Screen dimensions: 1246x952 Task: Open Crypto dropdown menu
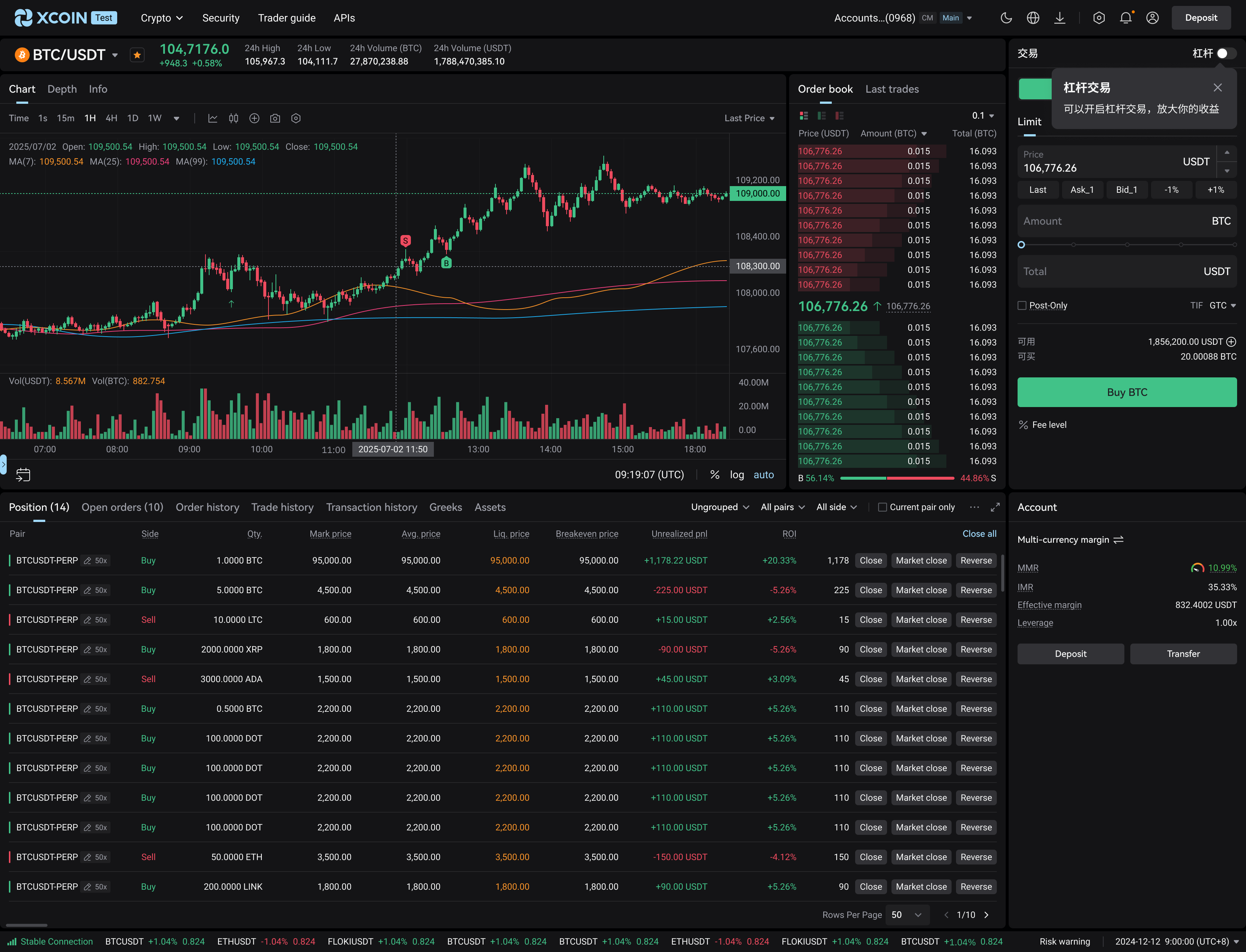(162, 18)
